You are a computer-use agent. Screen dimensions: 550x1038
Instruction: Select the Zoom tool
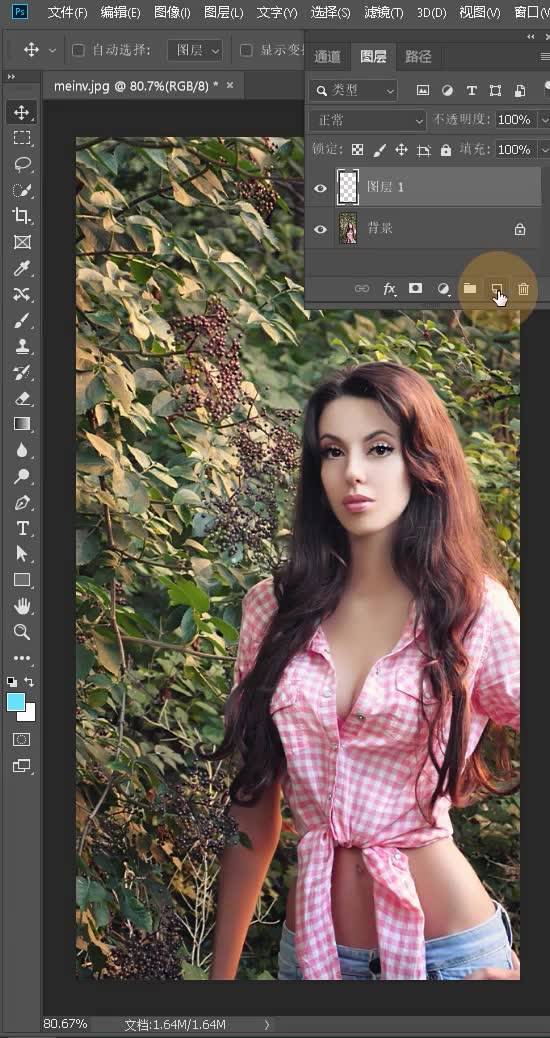tap(22, 632)
